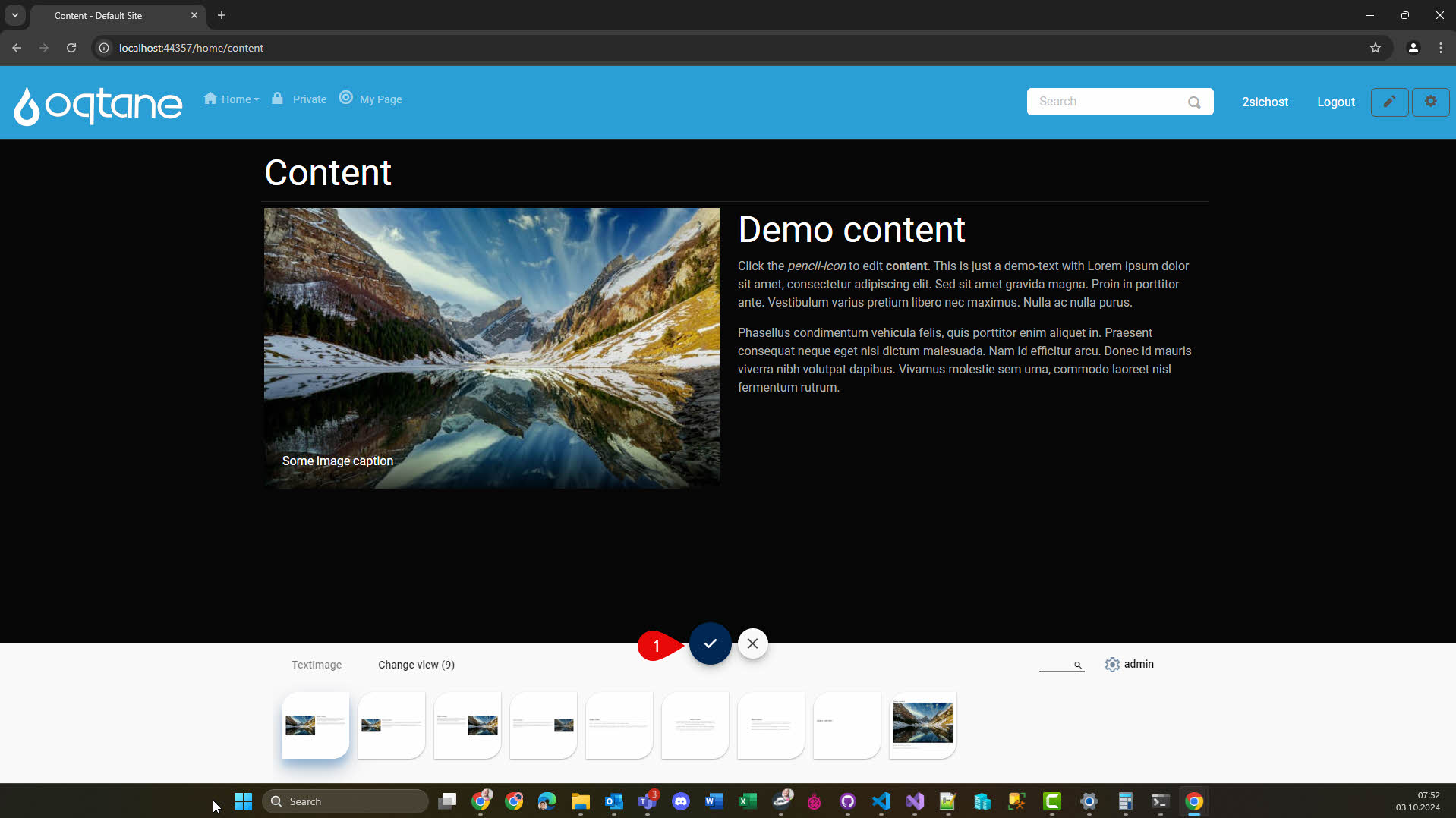Open the tab search dropdown arrow

coord(14,15)
